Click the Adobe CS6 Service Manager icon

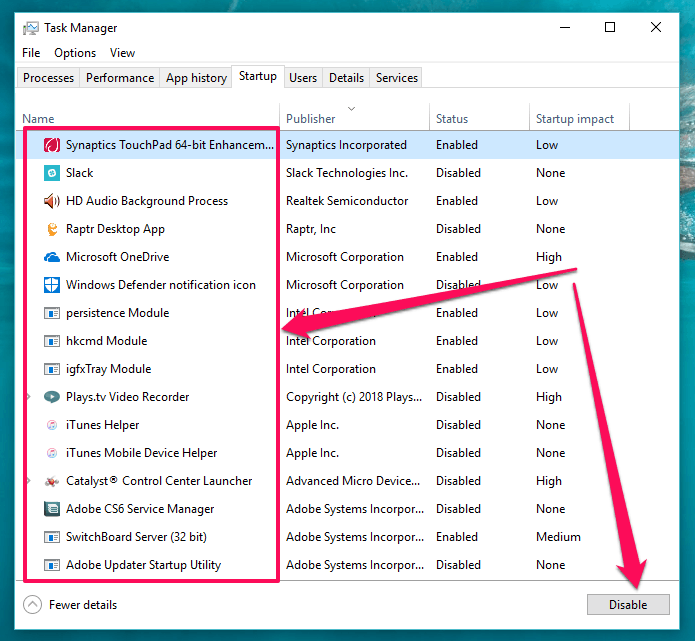52,509
